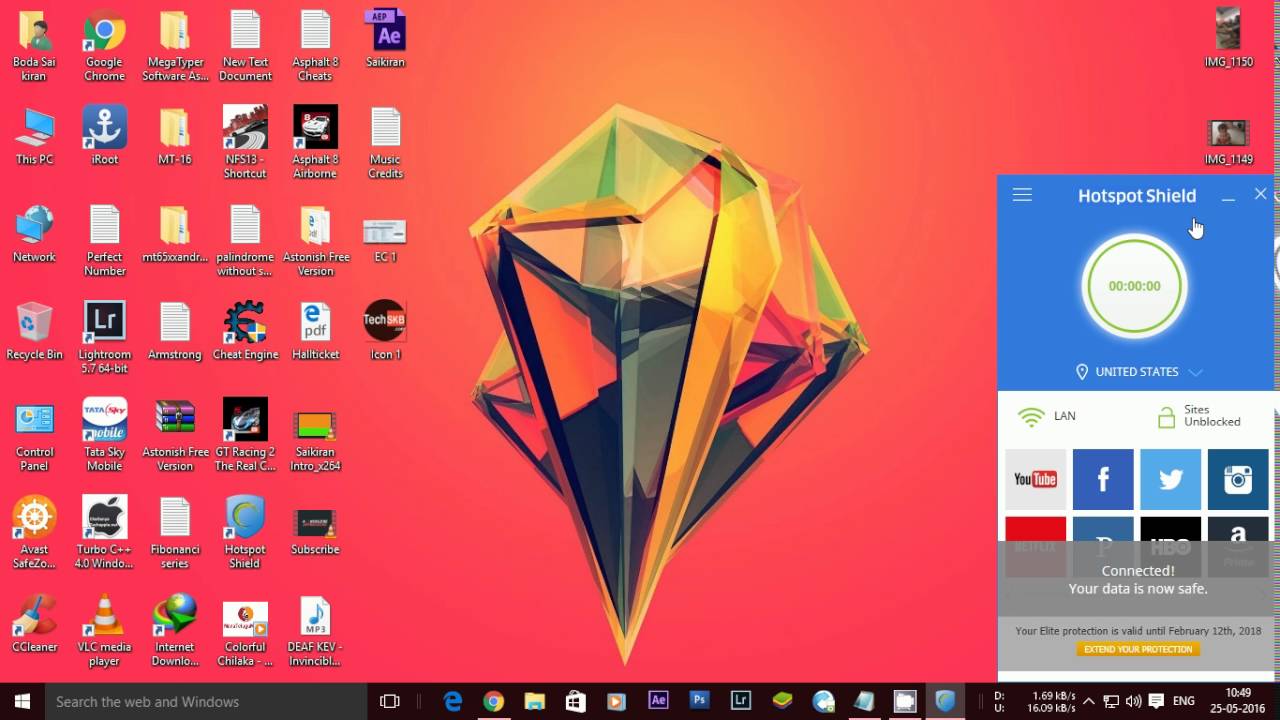The height and width of the screenshot is (720, 1280).
Task: Select the Recycle Bin icon
Action: click(34, 331)
